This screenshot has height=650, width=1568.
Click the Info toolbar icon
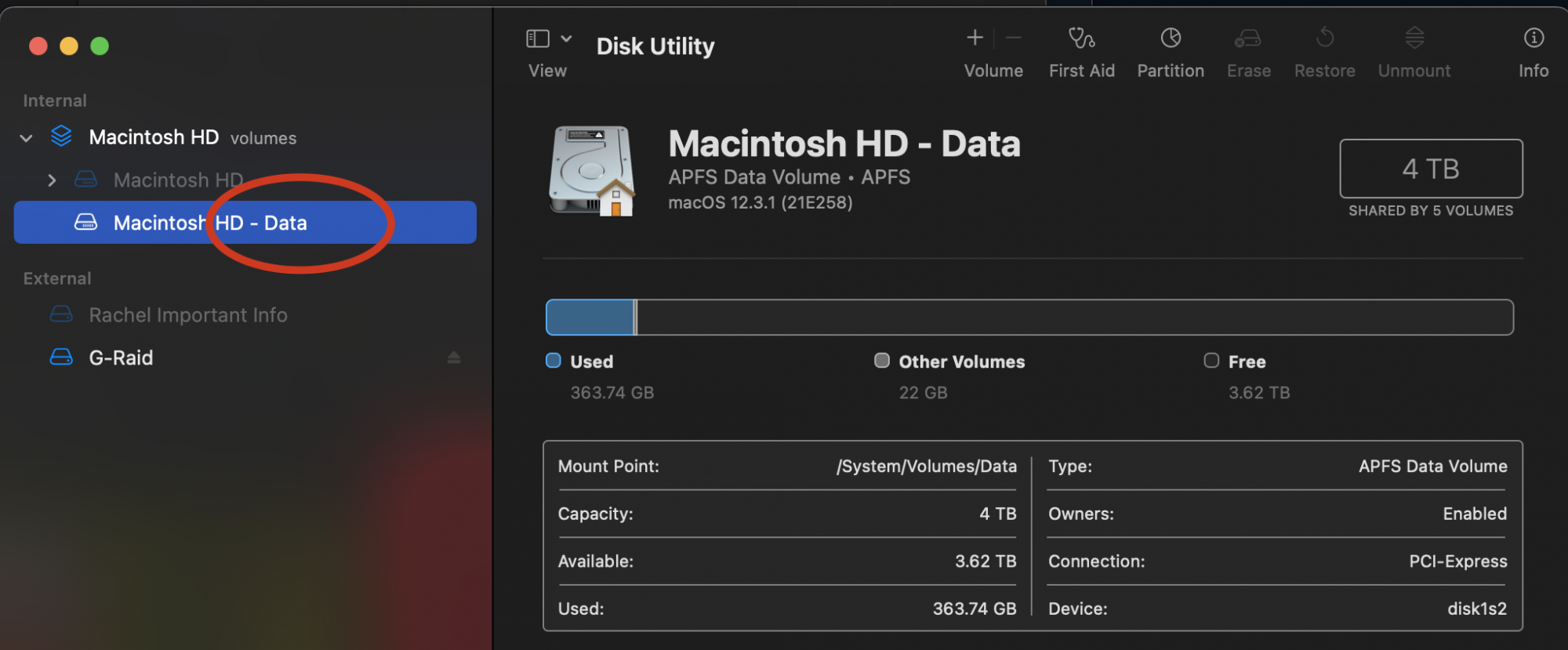coord(1534,39)
